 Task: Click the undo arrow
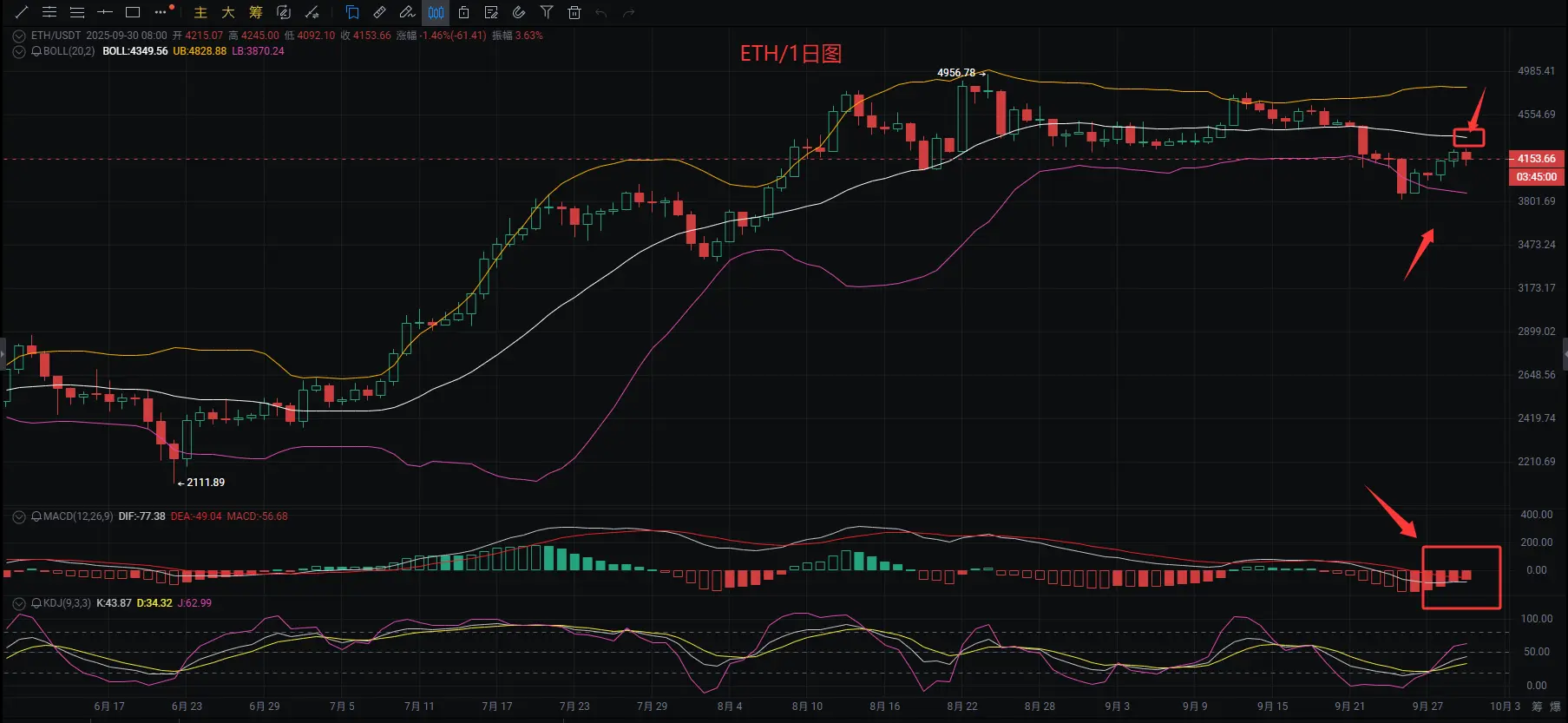(602, 12)
